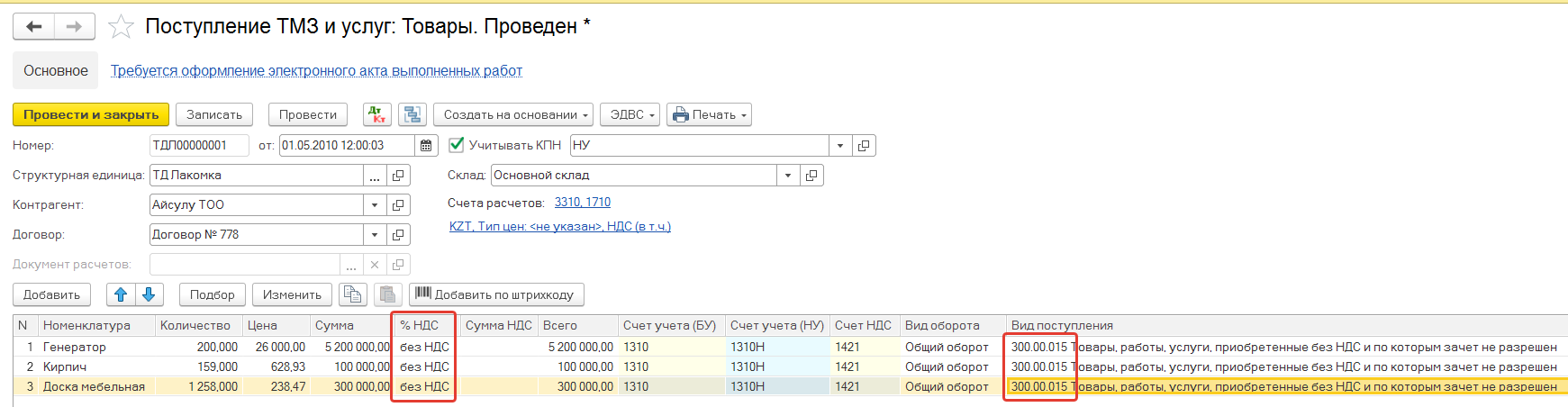1568x407 pixels.
Task: Clear Документ расчетов with the X icon
Action: tap(375, 264)
